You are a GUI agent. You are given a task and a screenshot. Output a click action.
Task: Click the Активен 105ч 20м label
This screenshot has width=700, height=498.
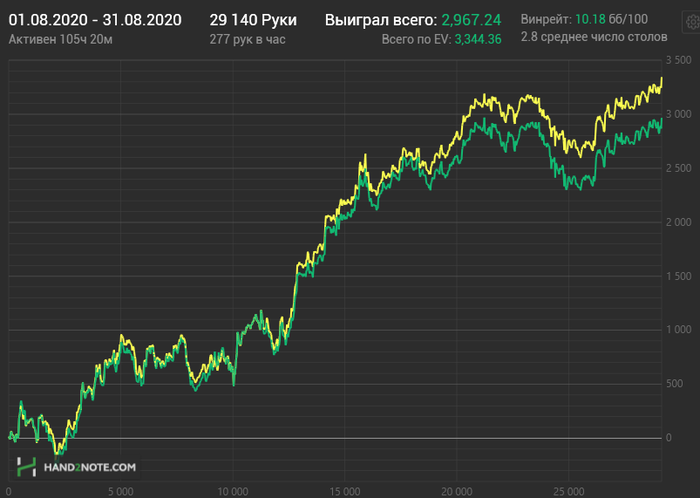pos(61,40)
